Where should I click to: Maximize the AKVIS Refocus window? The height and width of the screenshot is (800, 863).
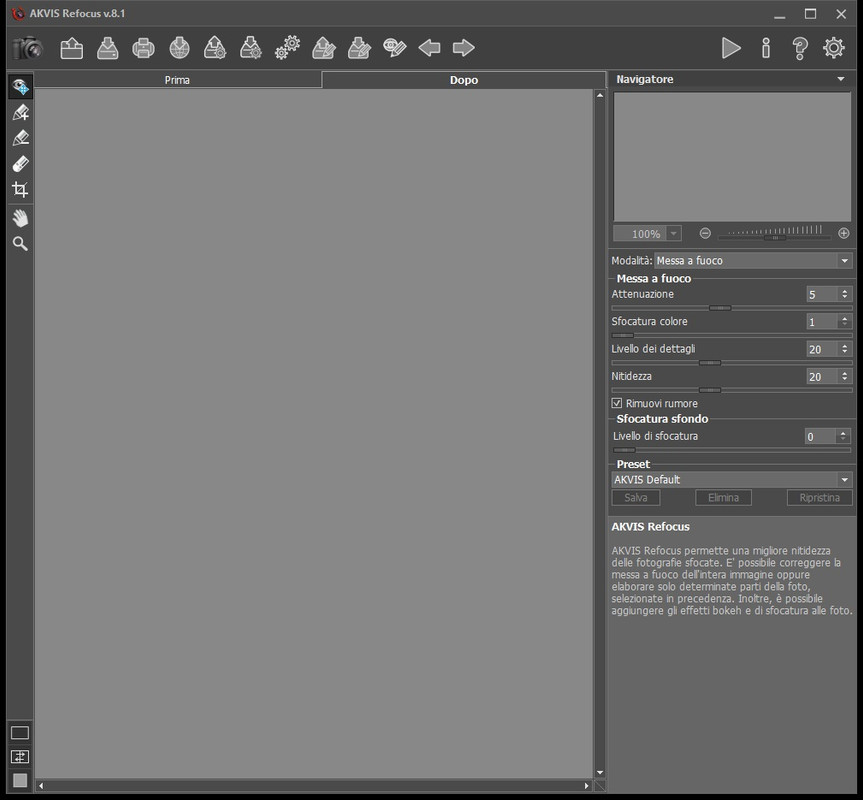click(x=810, y=14)
